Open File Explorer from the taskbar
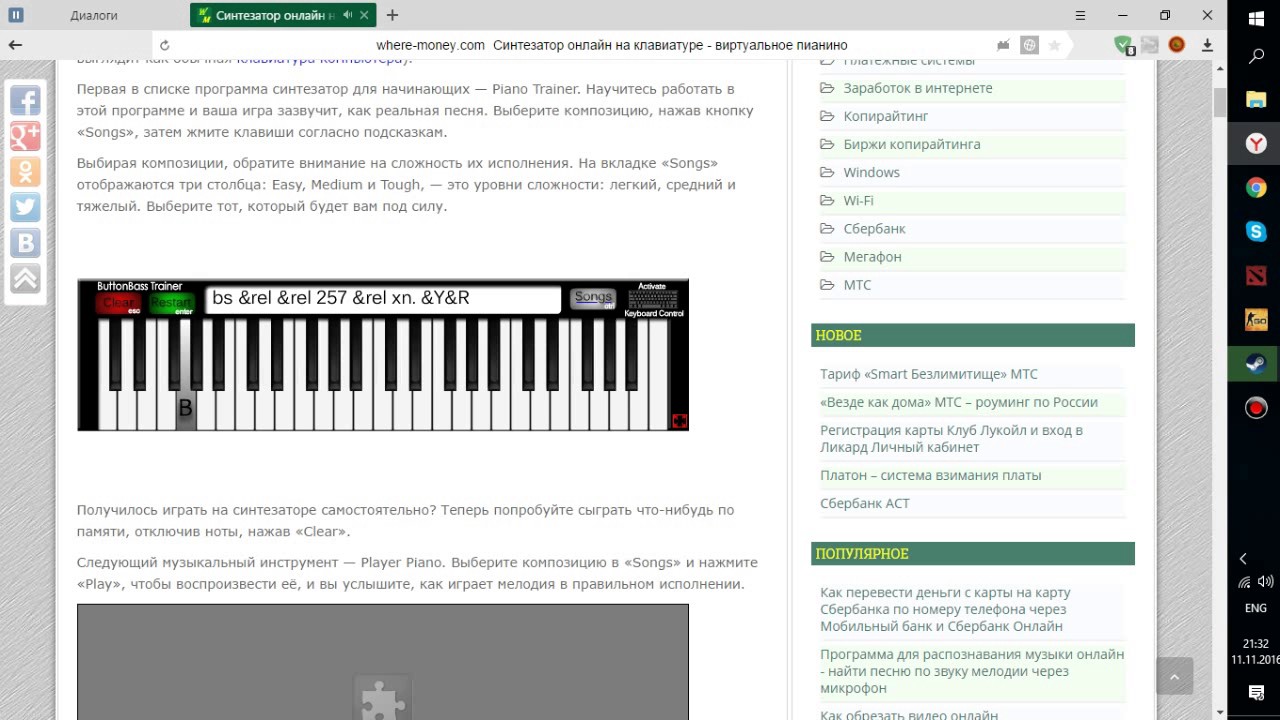1280x720 pixels. click(x=1256, y=100)
